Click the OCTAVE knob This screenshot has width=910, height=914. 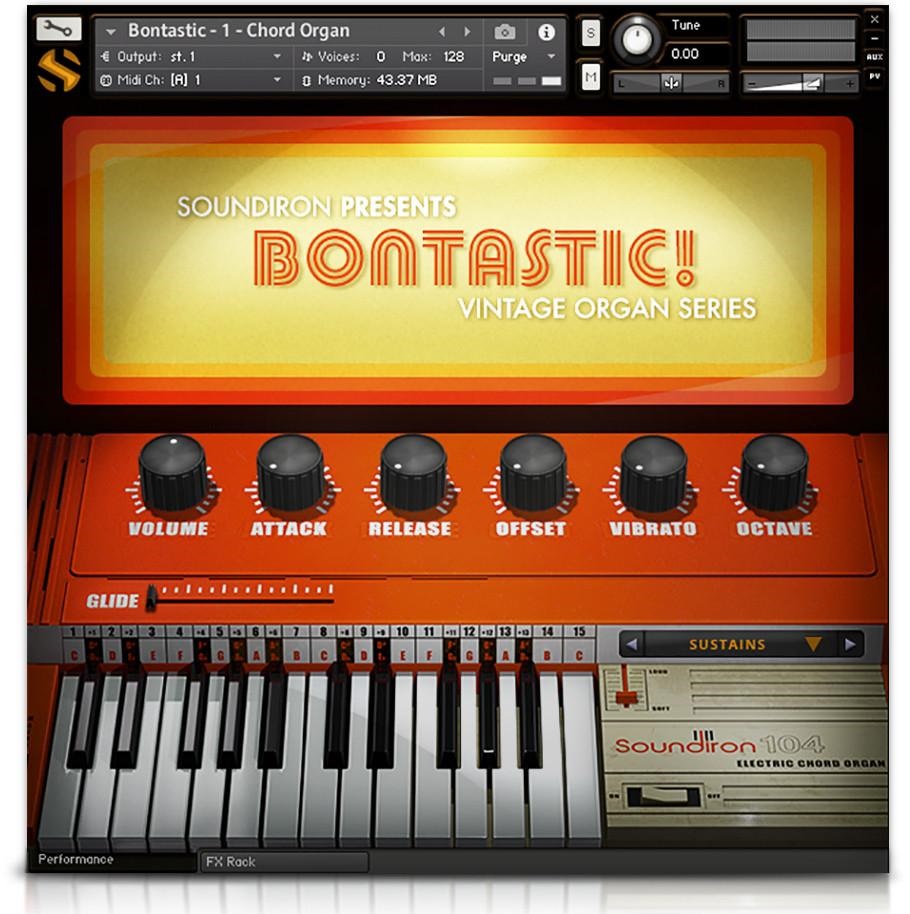[x=774, y=472]
